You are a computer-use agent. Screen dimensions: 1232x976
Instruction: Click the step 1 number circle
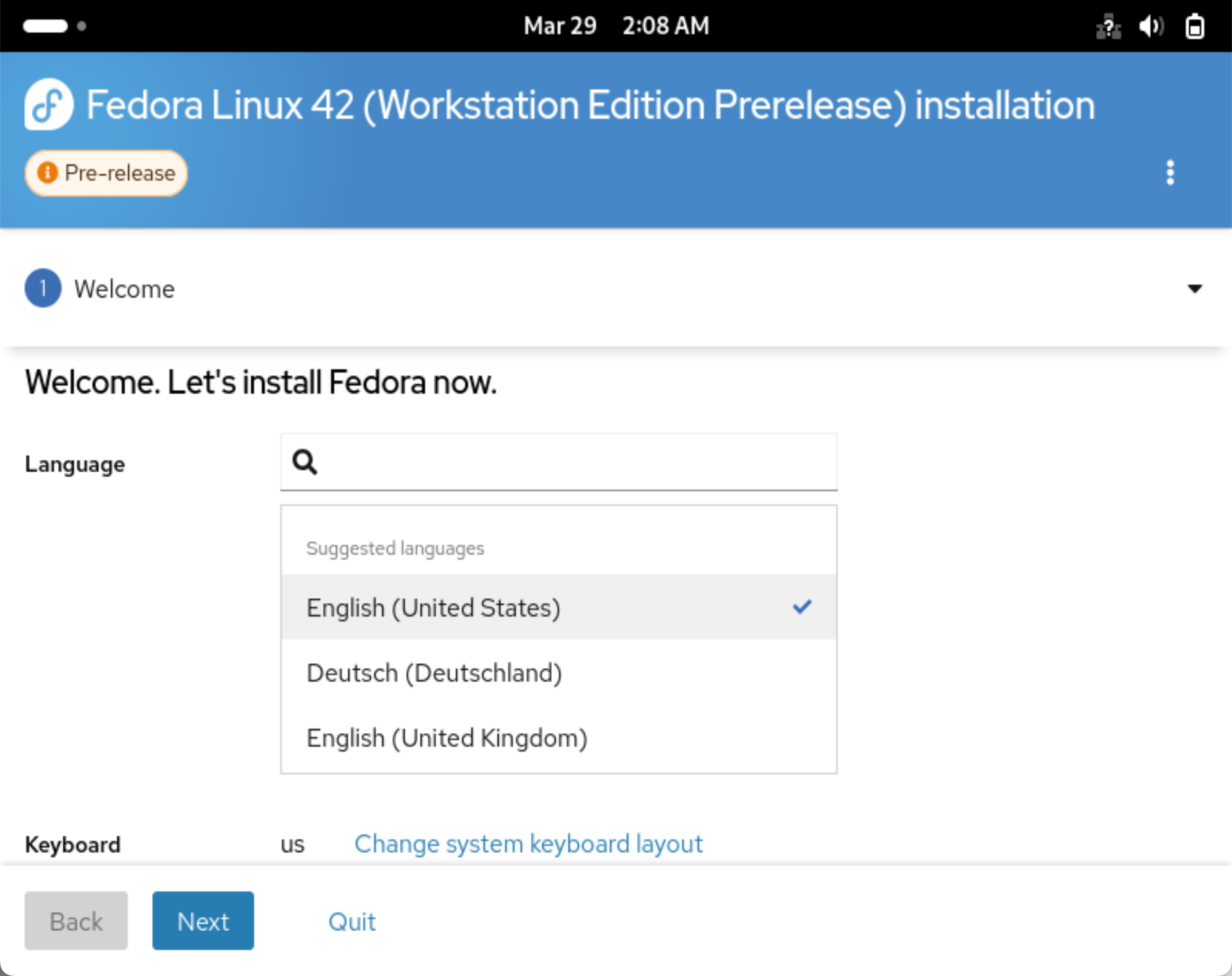[43, 289]
